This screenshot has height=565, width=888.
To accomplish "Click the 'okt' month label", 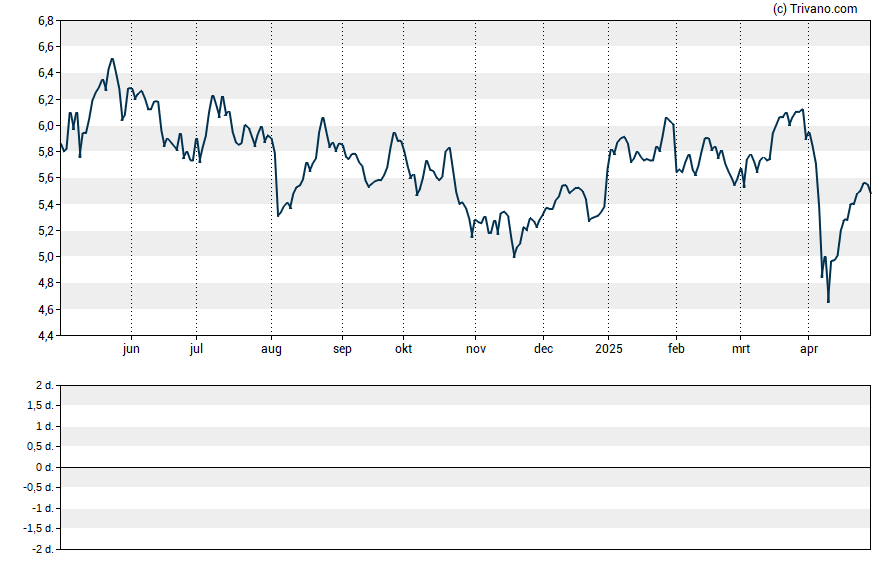I will (x=403, y=349).
